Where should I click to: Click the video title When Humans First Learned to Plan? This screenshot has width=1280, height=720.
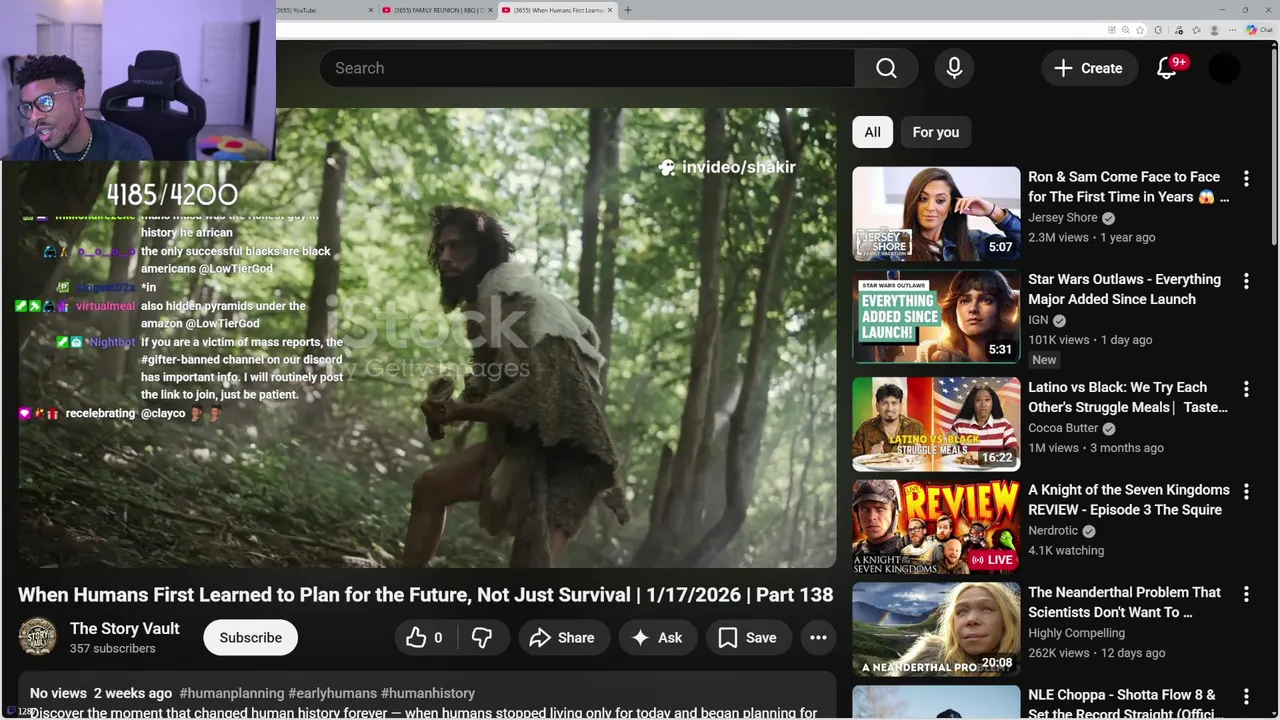(425, 595)
